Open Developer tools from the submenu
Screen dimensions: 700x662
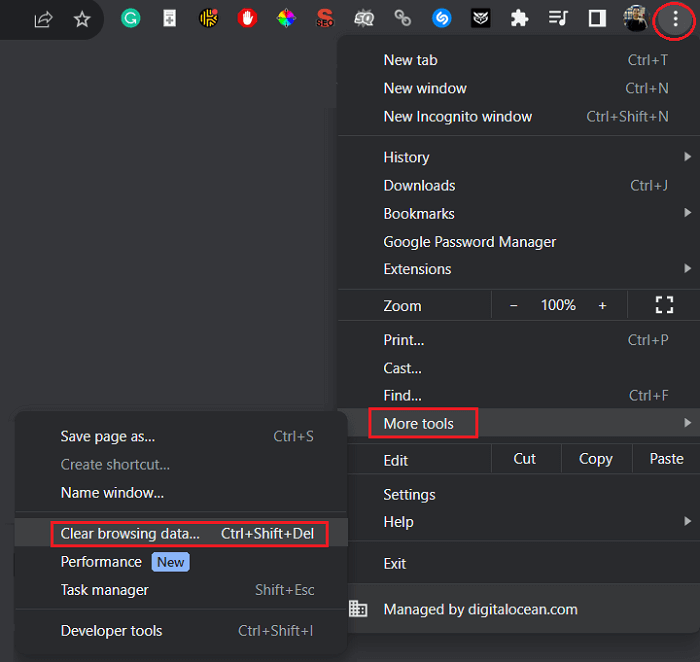pos(111,630)
